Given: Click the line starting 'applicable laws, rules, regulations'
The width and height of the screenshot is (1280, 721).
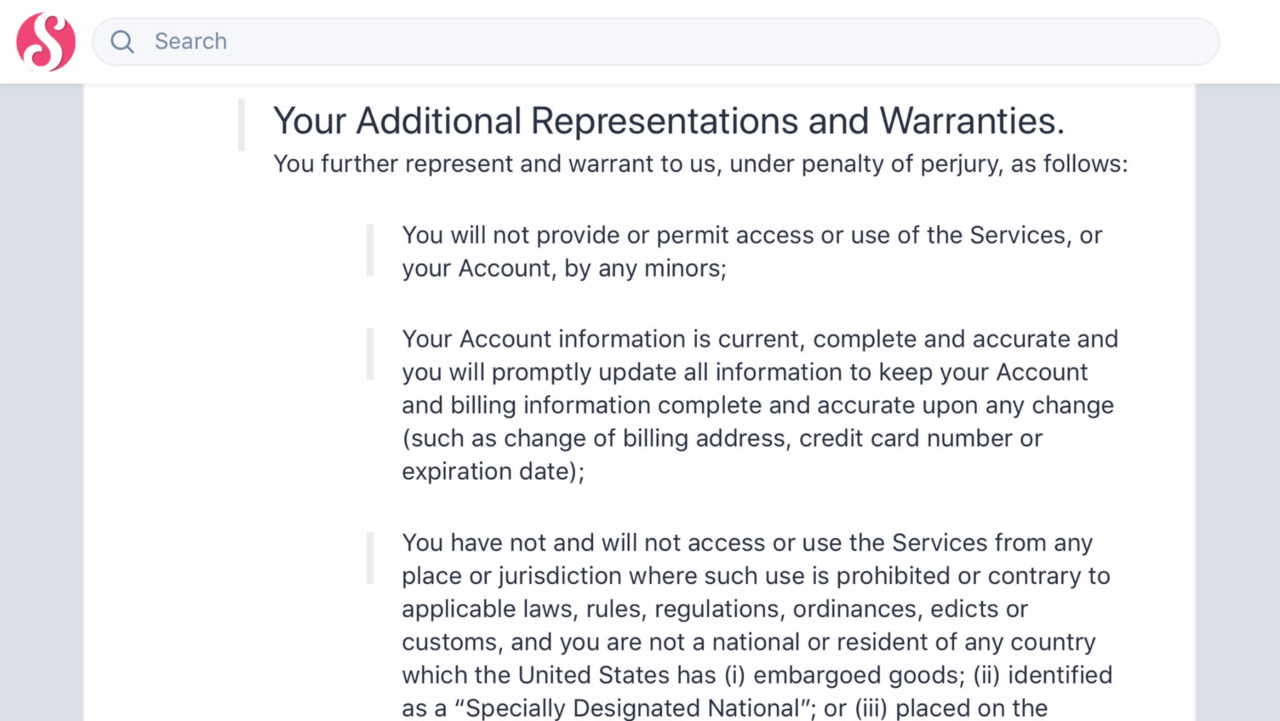Looking at the screenshot, I should (714, 609).
